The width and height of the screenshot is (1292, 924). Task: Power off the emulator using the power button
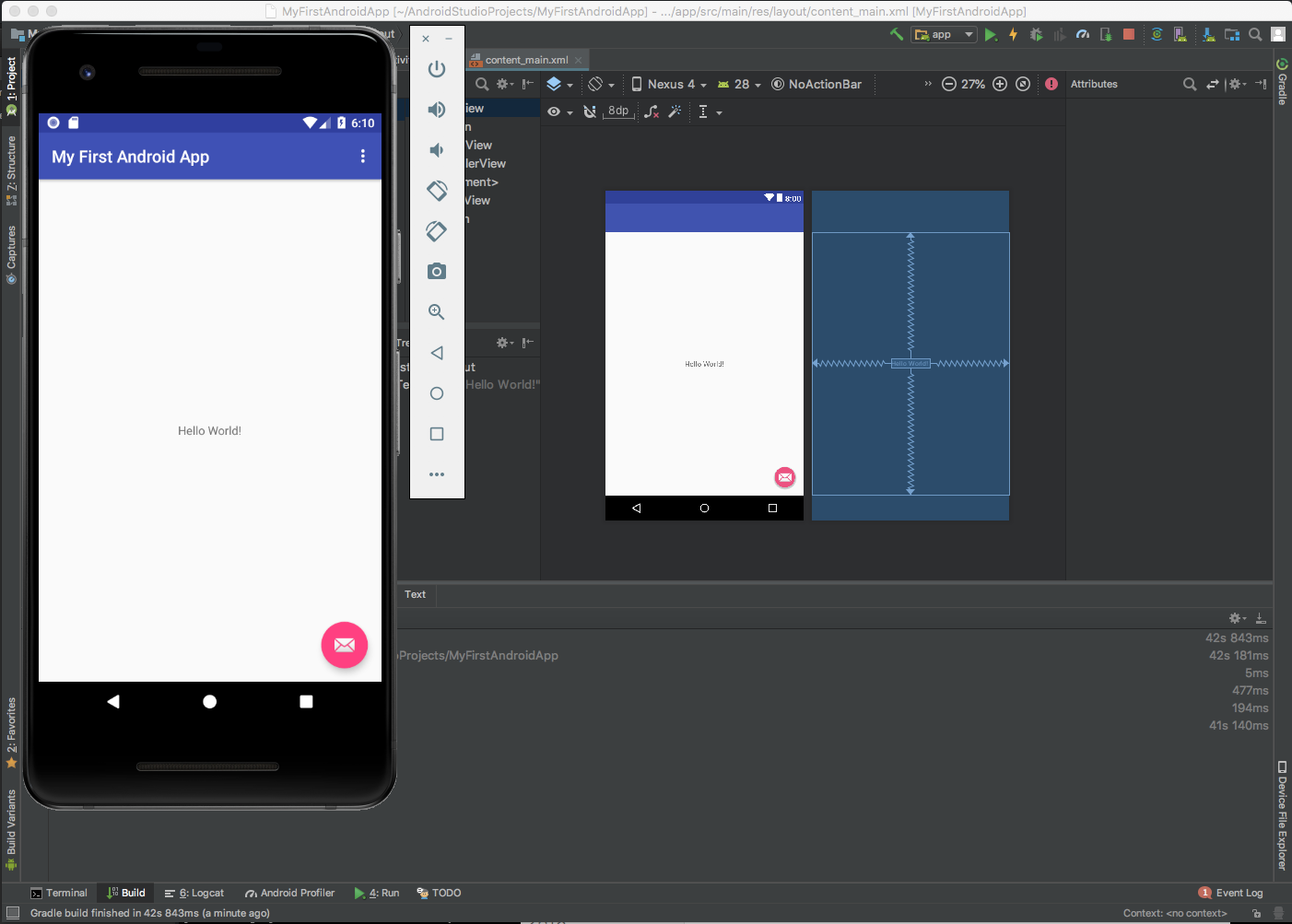[437, 69]
